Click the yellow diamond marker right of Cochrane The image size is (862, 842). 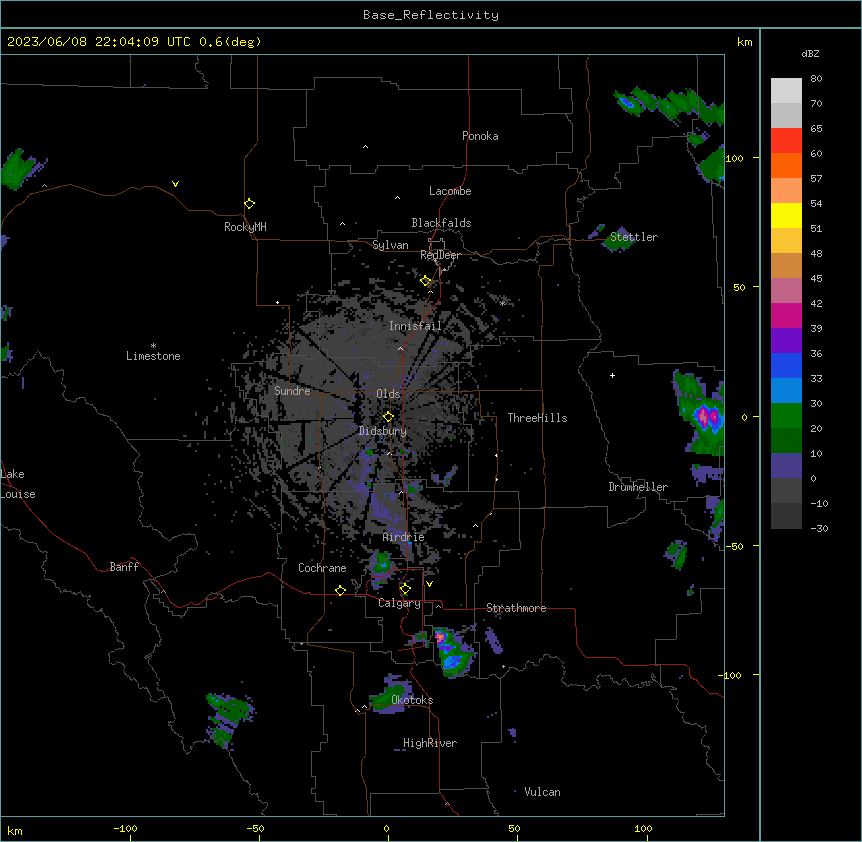[340, 590]
